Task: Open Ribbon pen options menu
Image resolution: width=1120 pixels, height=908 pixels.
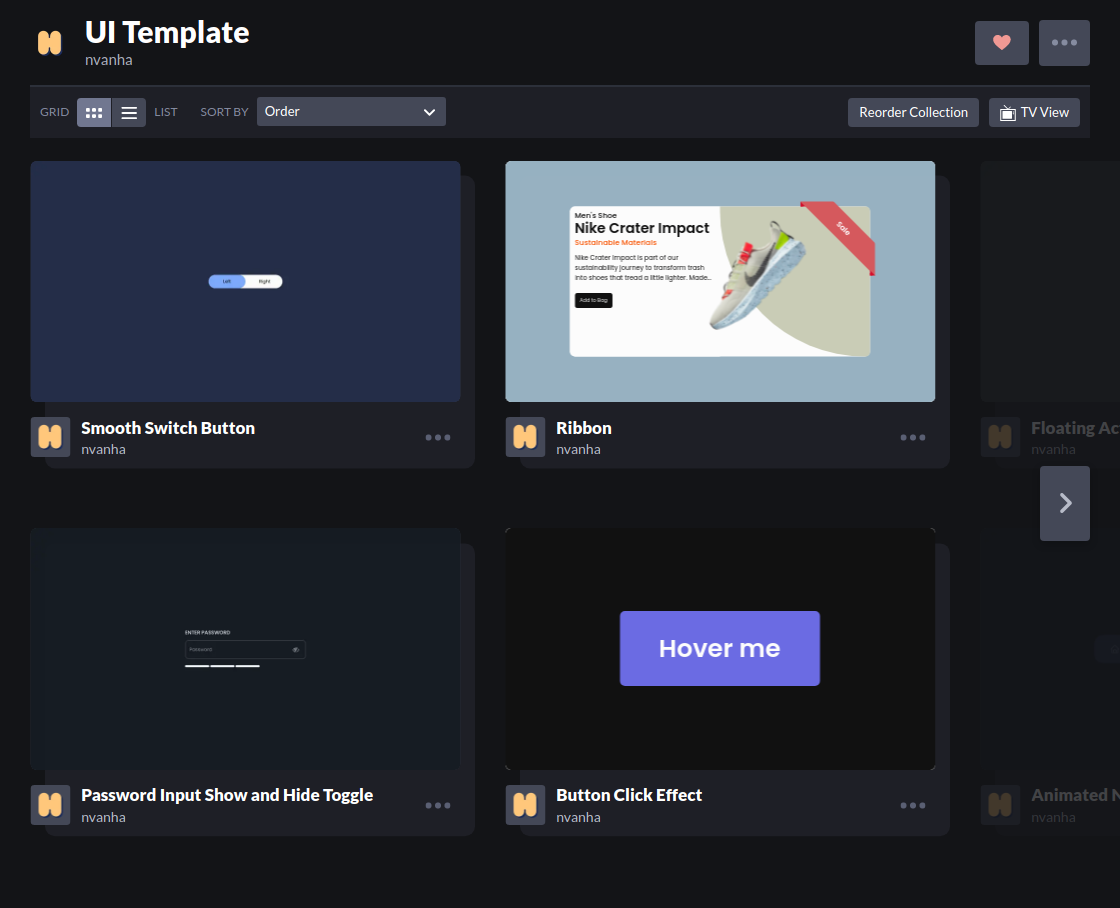Action: 913,437
